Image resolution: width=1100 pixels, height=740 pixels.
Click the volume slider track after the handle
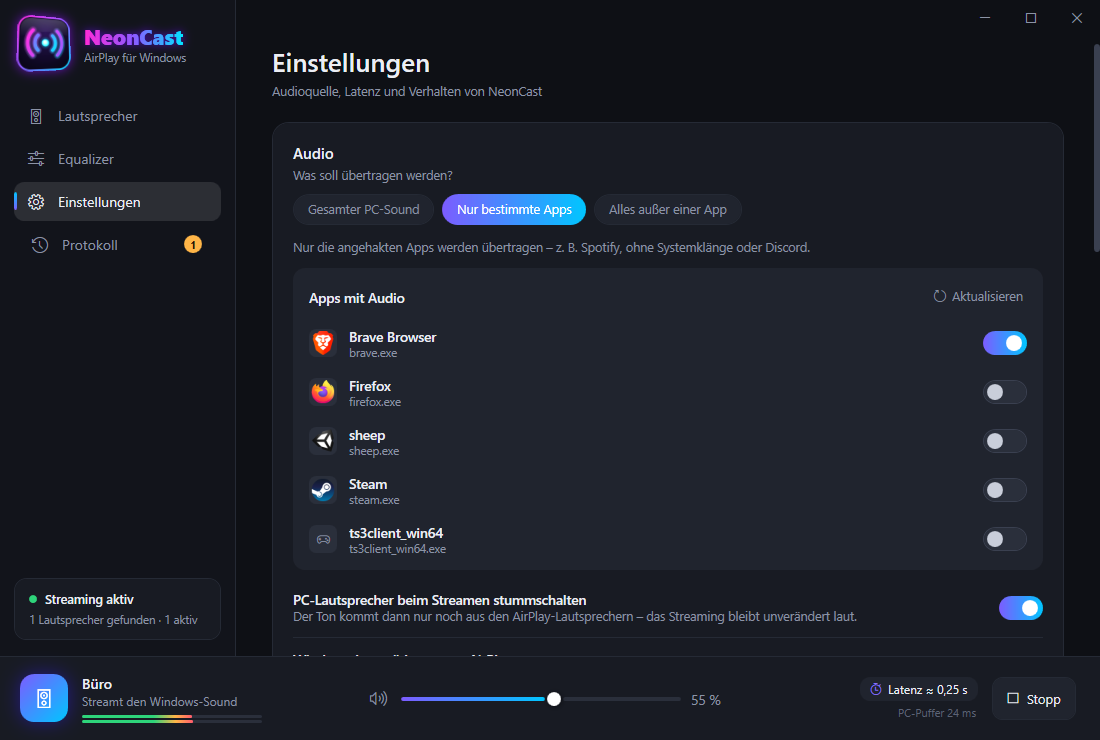point(621,699)
